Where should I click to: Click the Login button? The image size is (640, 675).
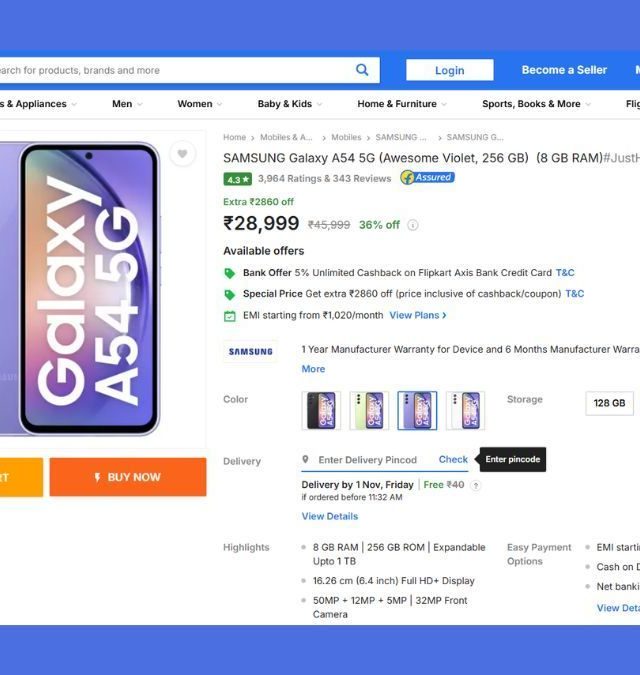tap(449, 70)
